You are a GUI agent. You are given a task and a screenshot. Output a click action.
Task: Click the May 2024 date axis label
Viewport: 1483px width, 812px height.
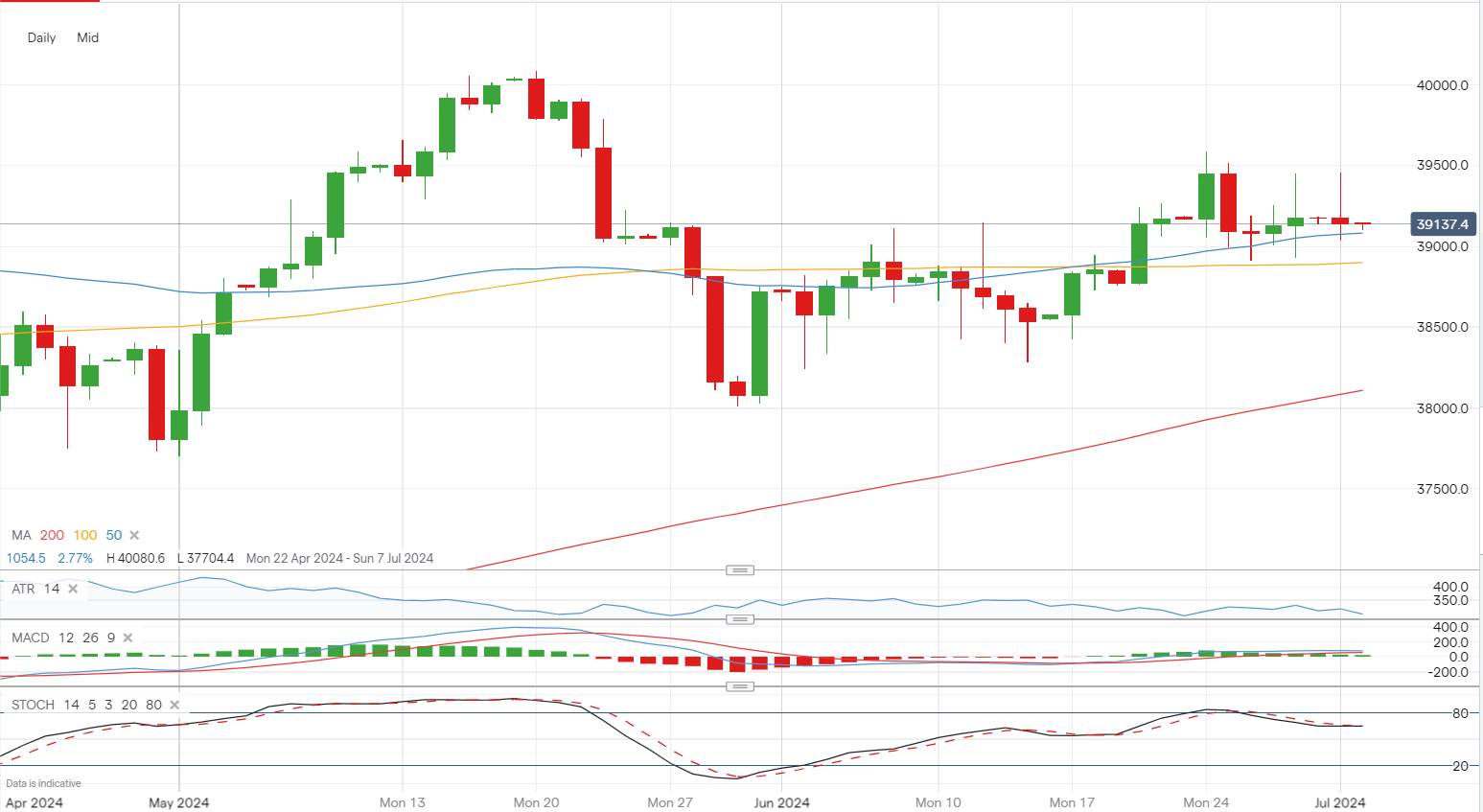point(179,802)
